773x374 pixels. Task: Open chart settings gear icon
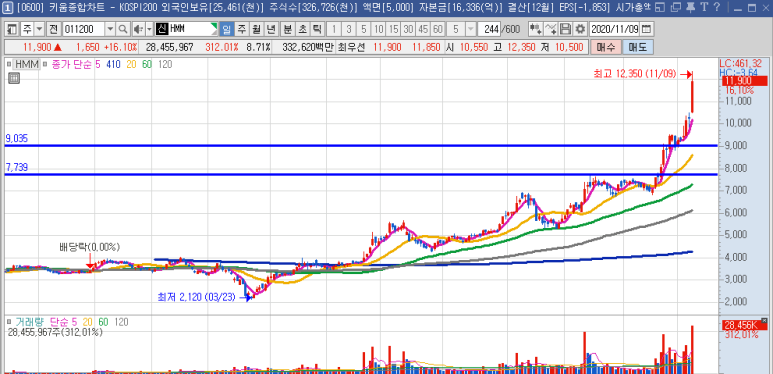(x=580, y=29)
